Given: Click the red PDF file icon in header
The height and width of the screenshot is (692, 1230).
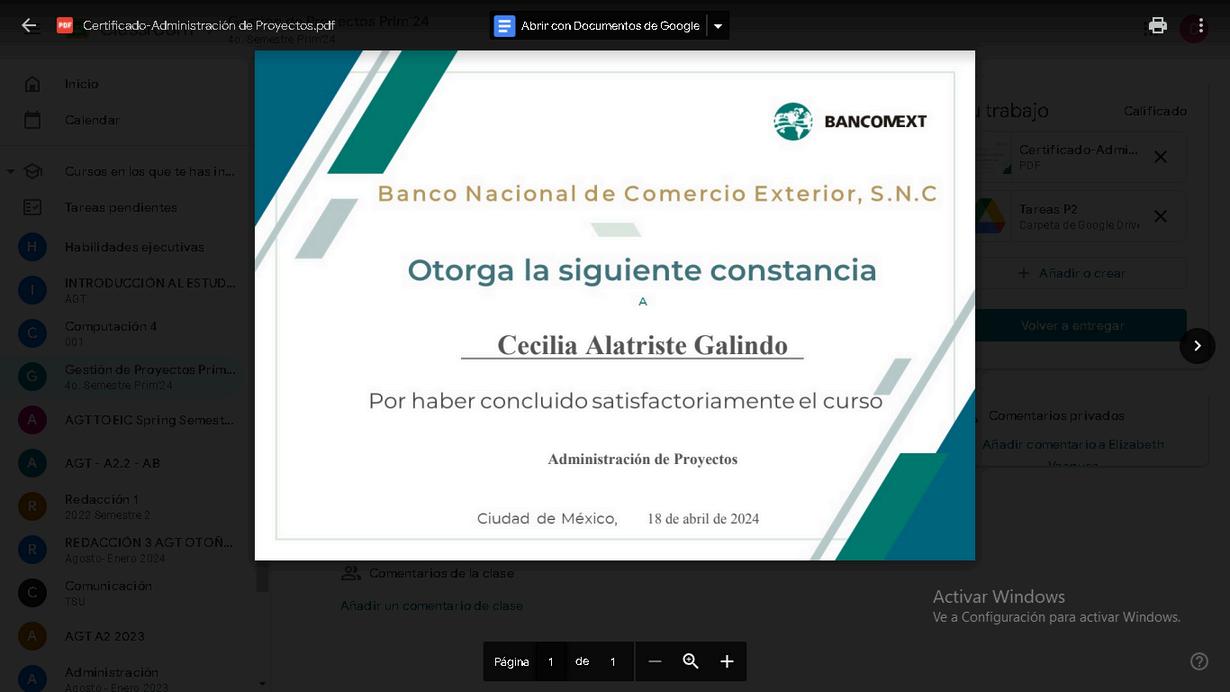Looking at the screenshot, I should [x=64, y=25].
